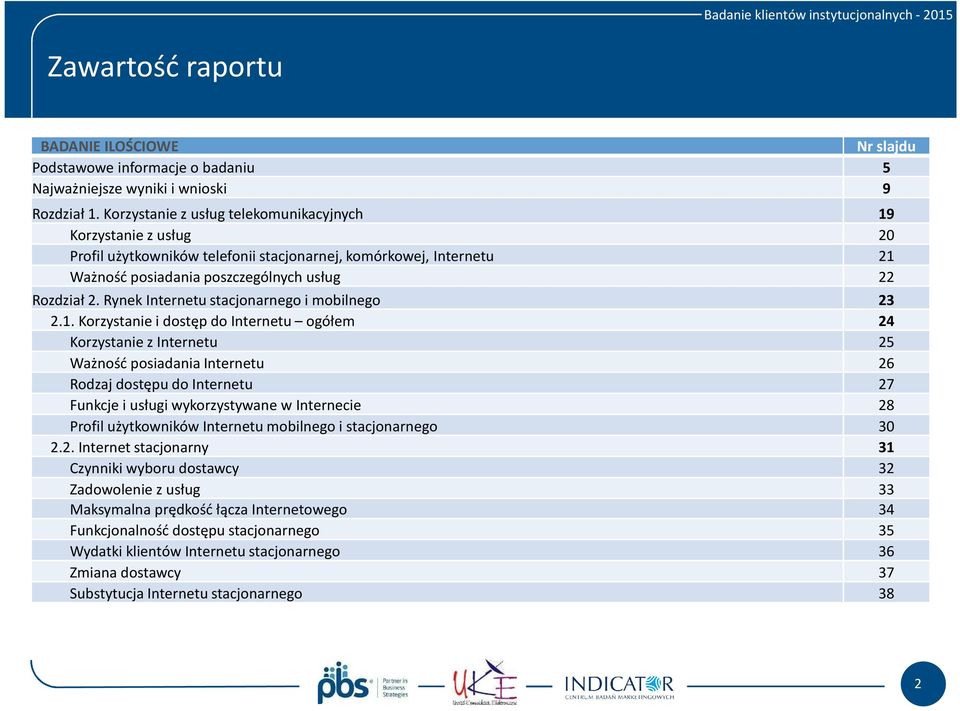
Task: Click slide number 24 in the table
Action: click(886, 321)
